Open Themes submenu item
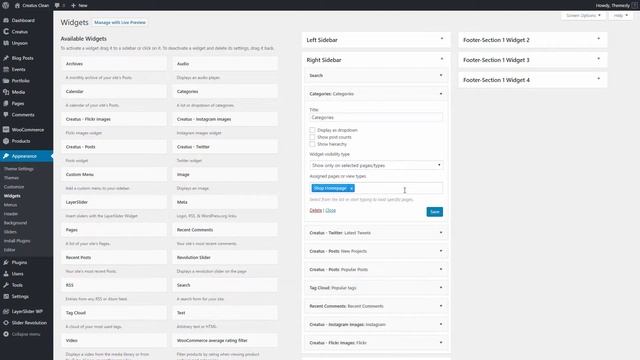Image resolution: width=640 pixels, height=360 pixels. pos(11,178)
